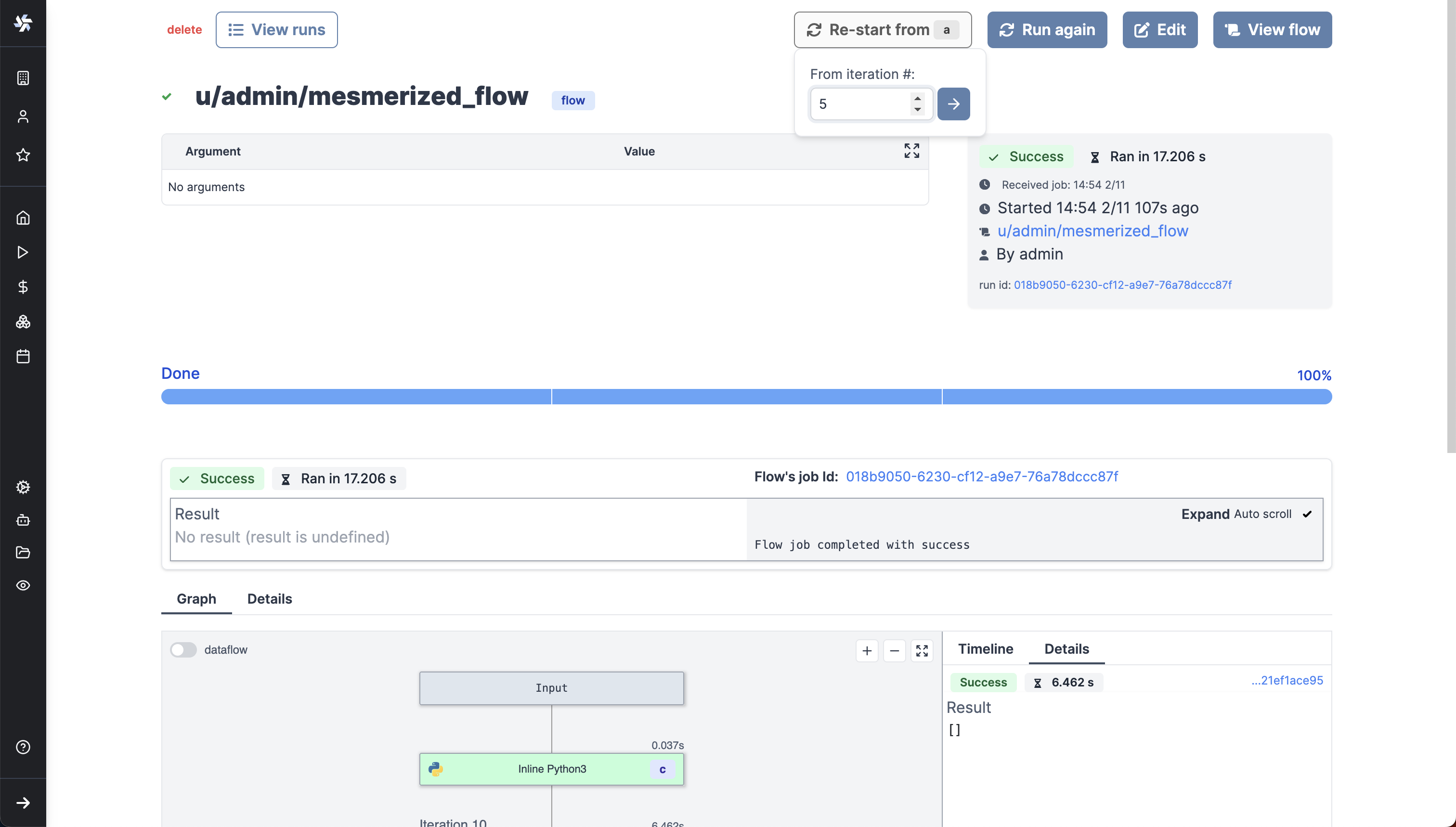
Task: Open Resources via the cube icon
Action: pyautogui.click(x=23, y=322)
